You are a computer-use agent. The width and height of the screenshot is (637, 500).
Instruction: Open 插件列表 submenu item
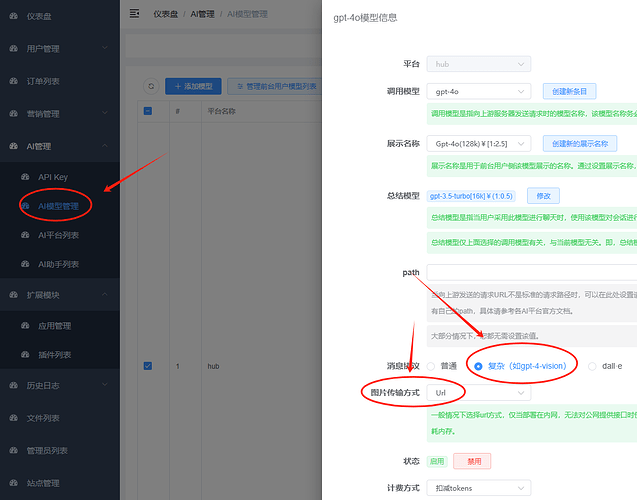(60, 355)
